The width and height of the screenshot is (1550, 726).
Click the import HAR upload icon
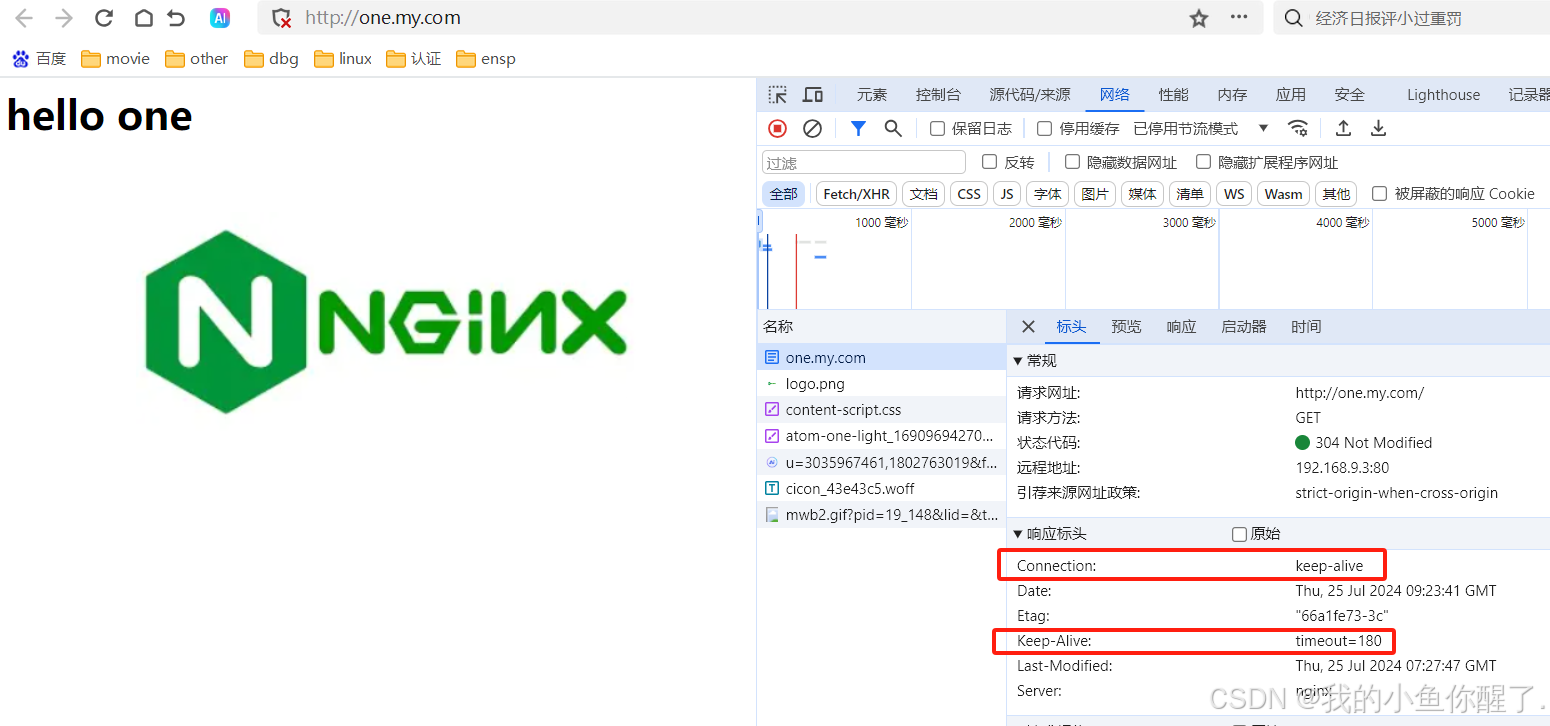[1343, 128]
